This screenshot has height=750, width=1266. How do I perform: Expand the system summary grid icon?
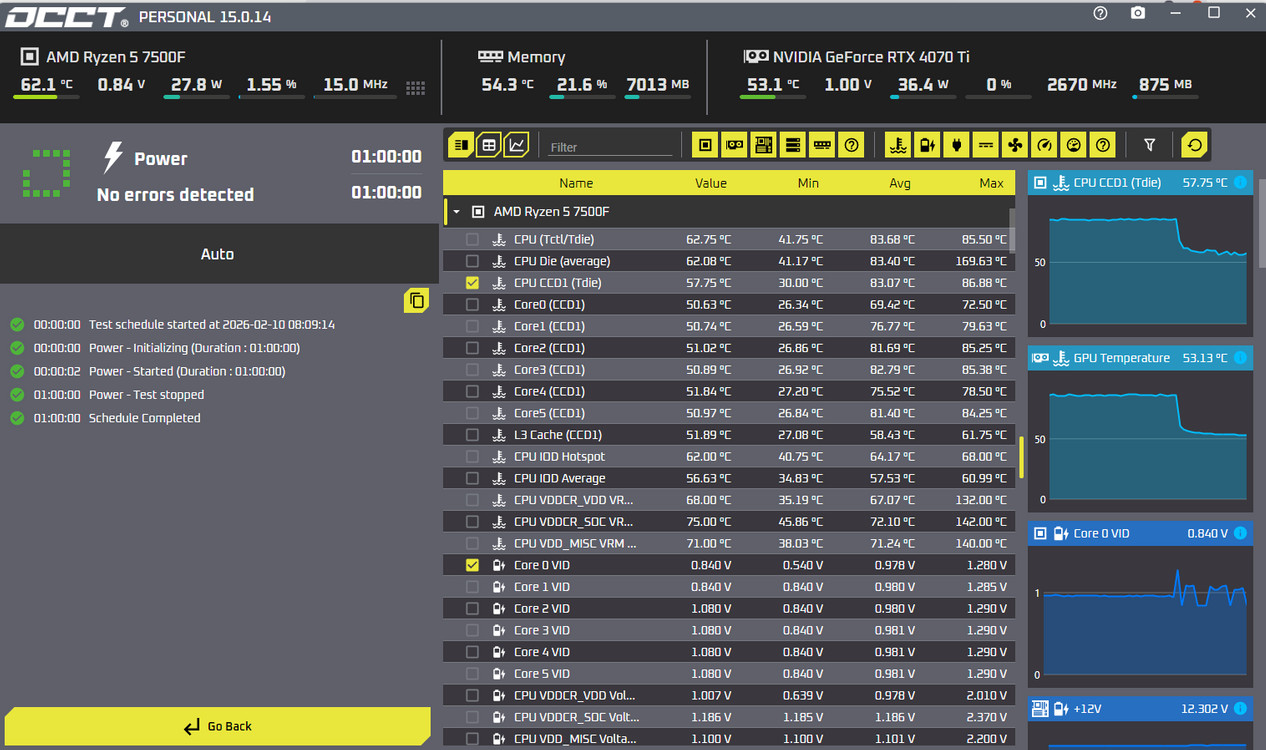(x=416, y=88)
